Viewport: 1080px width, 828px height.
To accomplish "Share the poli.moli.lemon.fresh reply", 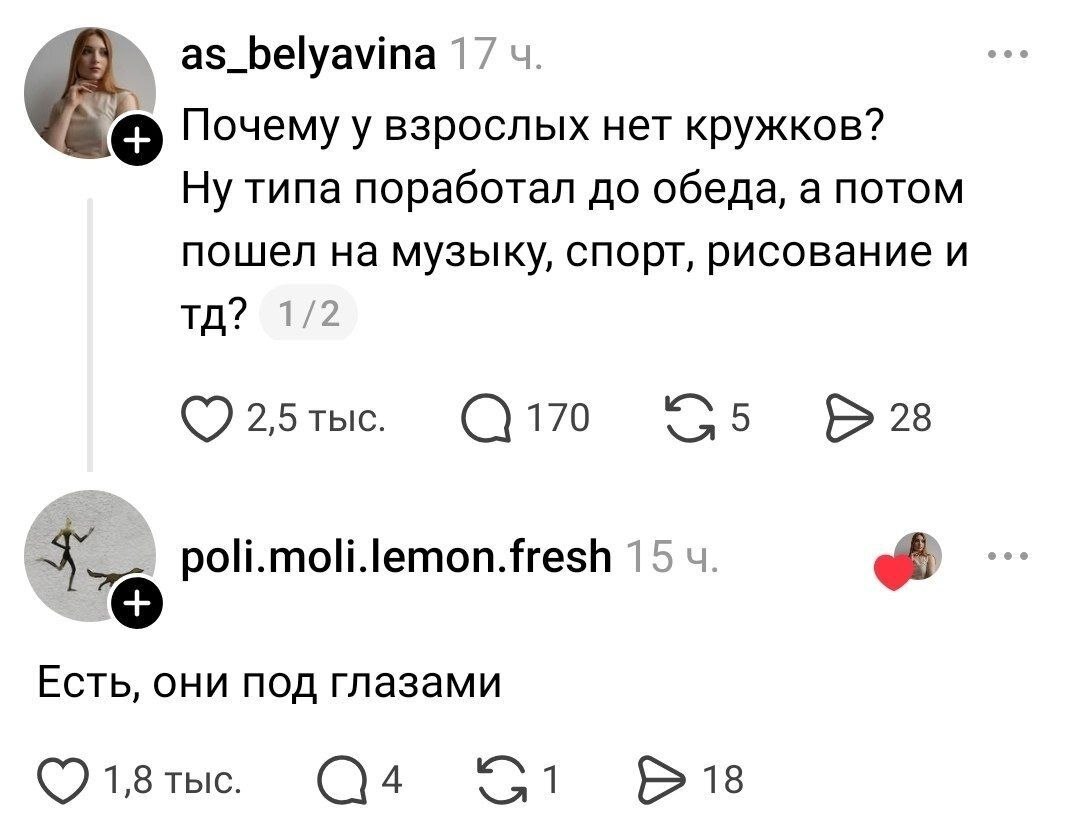I will click(663, 780).
